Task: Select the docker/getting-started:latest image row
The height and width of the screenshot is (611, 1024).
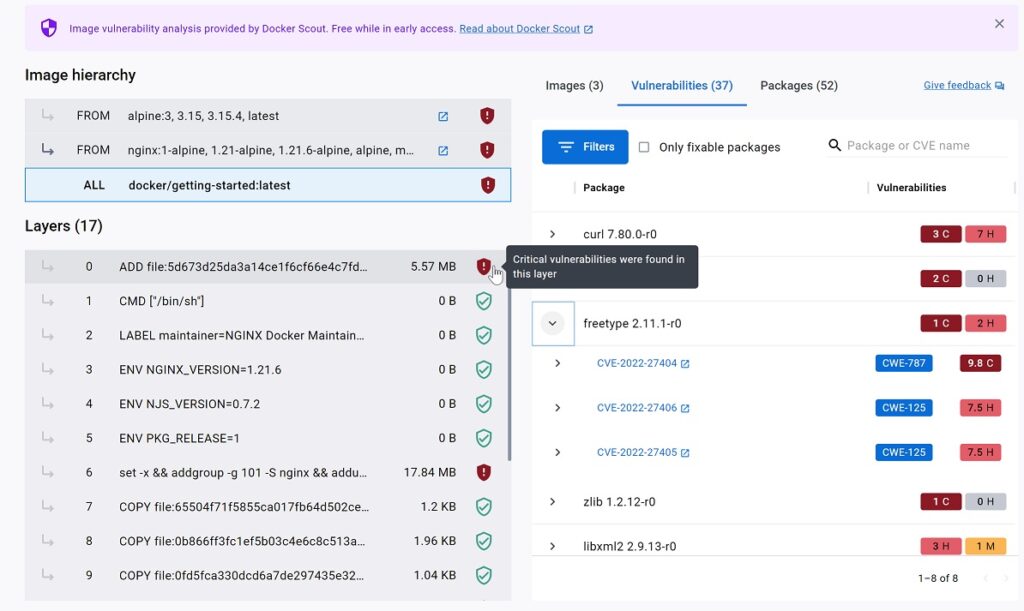Action: pyautogui.click(x=268, y=185)
